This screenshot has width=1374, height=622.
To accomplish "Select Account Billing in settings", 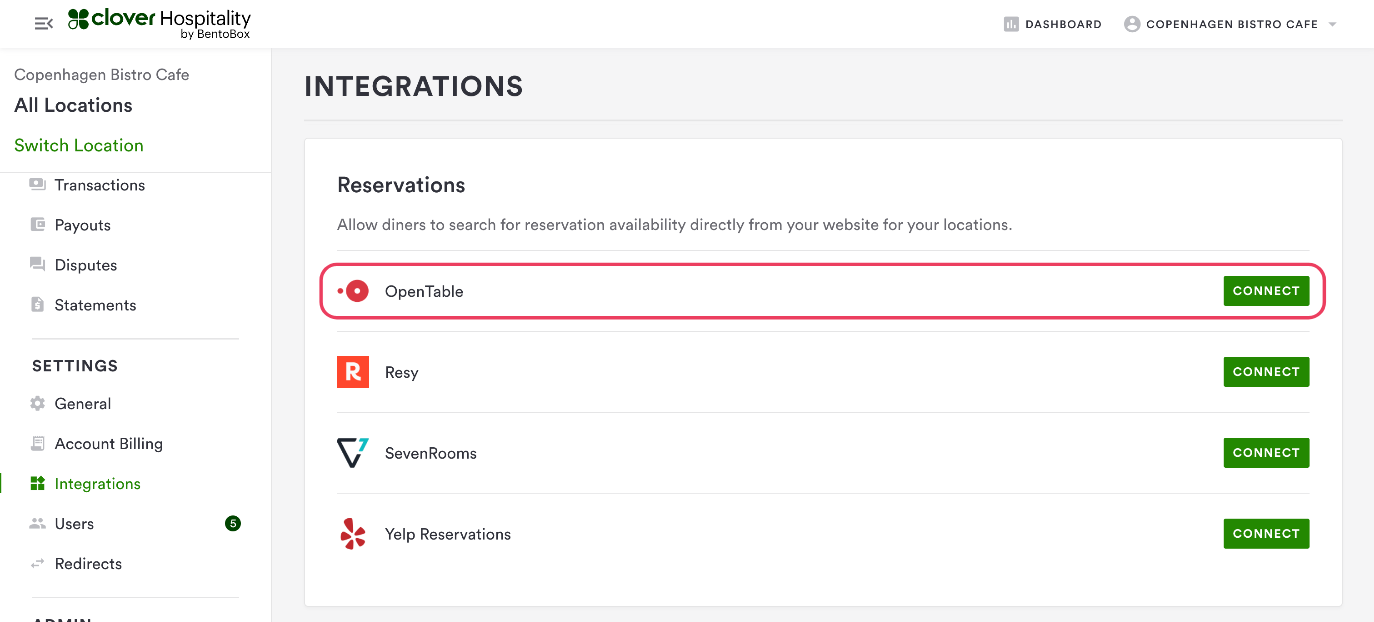I will 108,444.
